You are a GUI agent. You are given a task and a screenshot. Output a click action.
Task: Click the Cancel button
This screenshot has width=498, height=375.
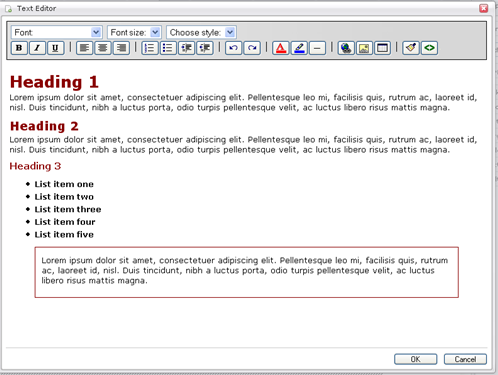[x=465, y=359]
